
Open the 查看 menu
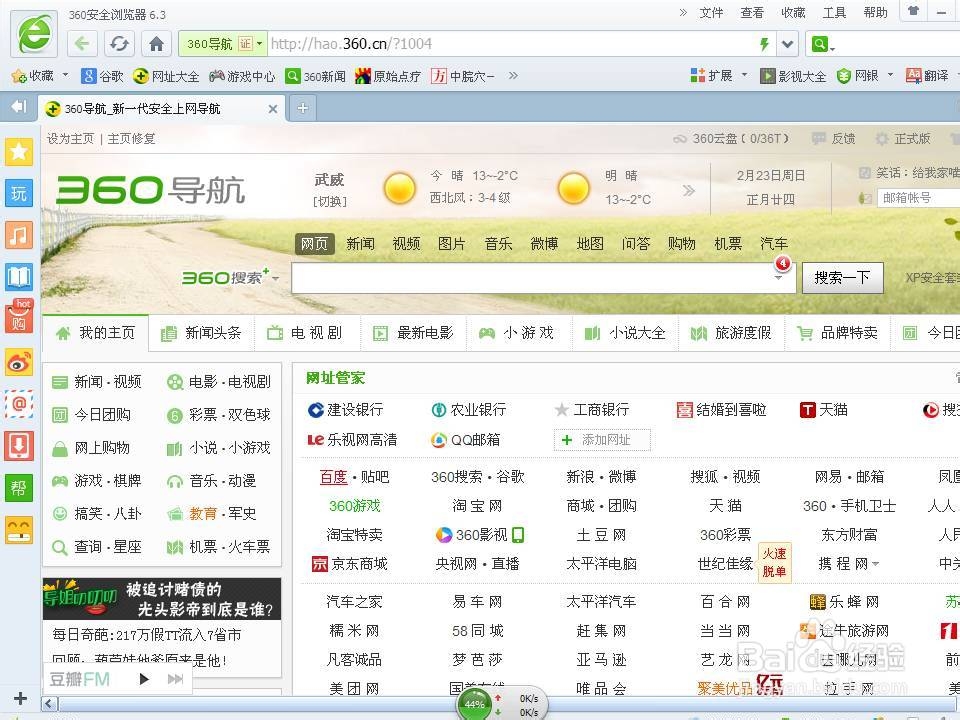[x=752, y=12]
